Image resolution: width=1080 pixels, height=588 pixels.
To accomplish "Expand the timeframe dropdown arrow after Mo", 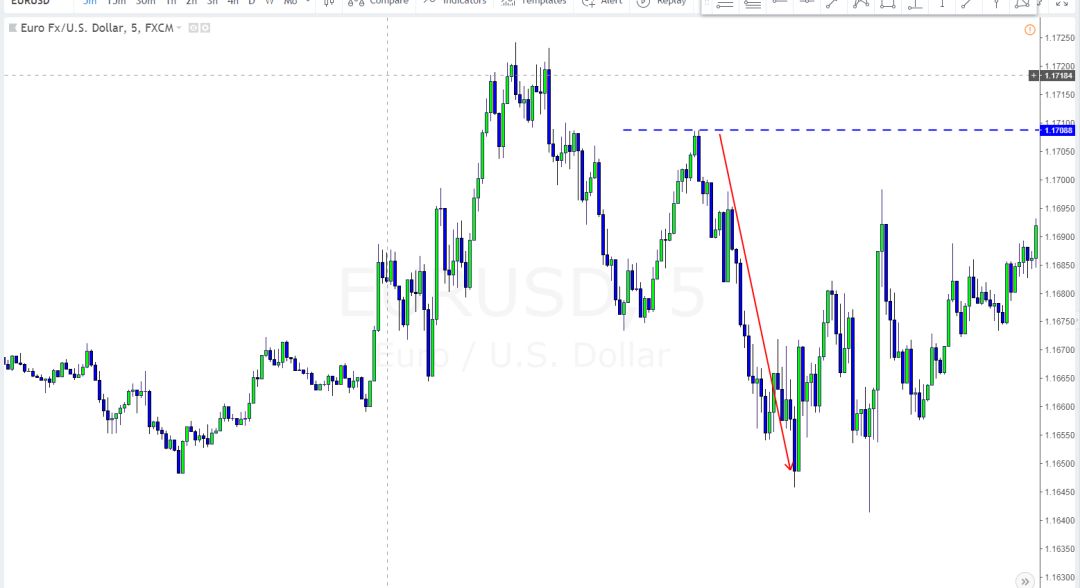I will pyautogui.click(x=308, y=2).
